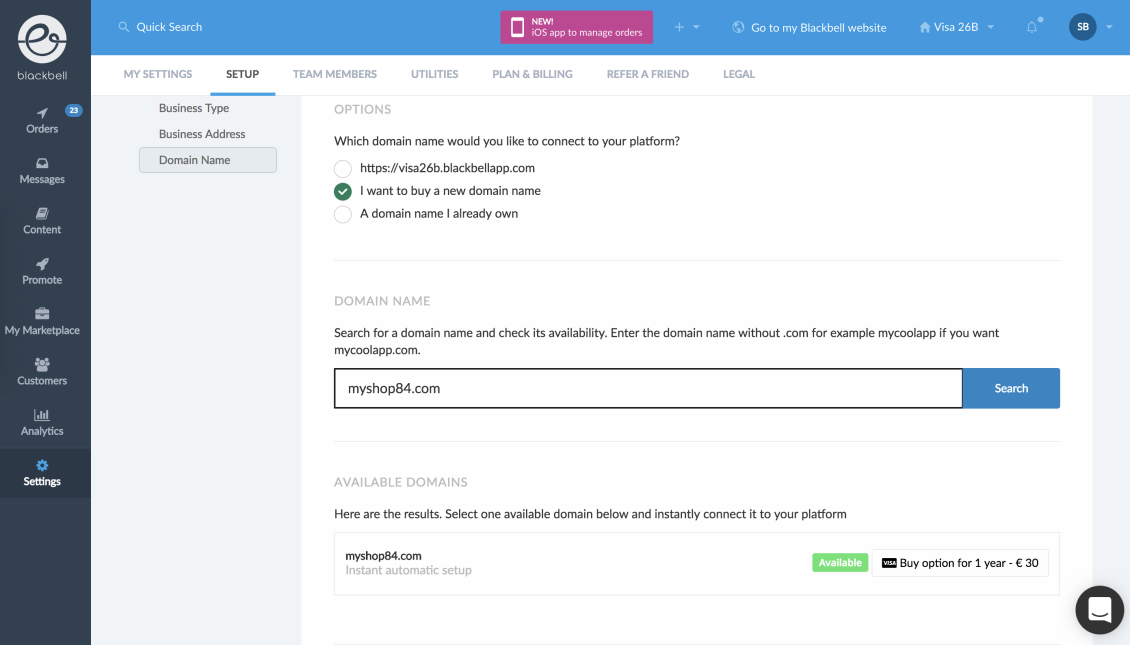This screenshot has width=1130, height=645.
Task: Open the Messages inbox icon
Action: (x=42, y=163)
